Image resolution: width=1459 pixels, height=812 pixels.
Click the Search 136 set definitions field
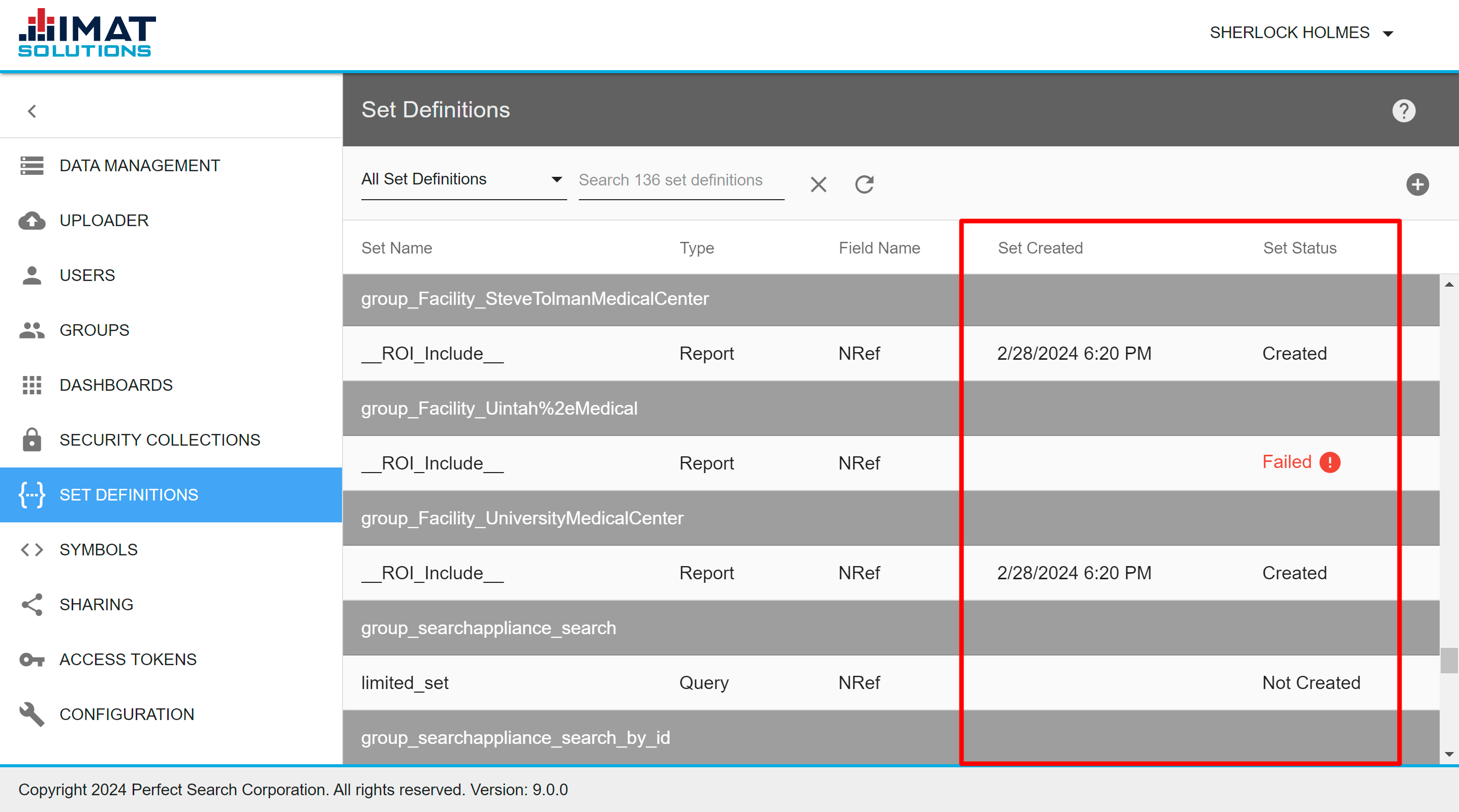tap(681, 180)
